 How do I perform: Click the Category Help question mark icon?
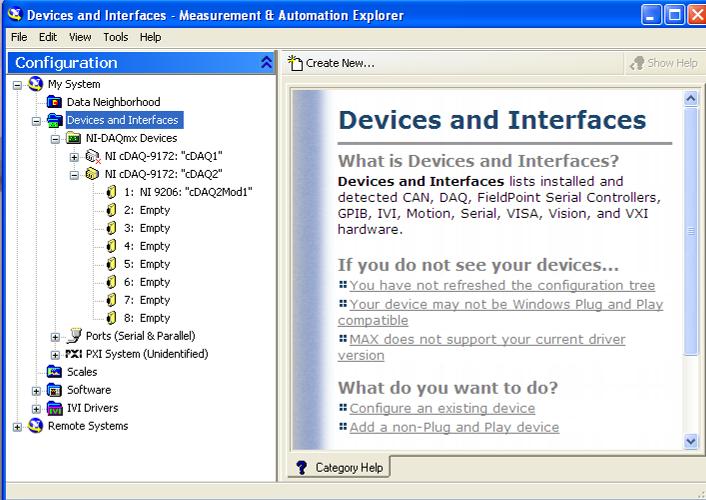[302, 468]
